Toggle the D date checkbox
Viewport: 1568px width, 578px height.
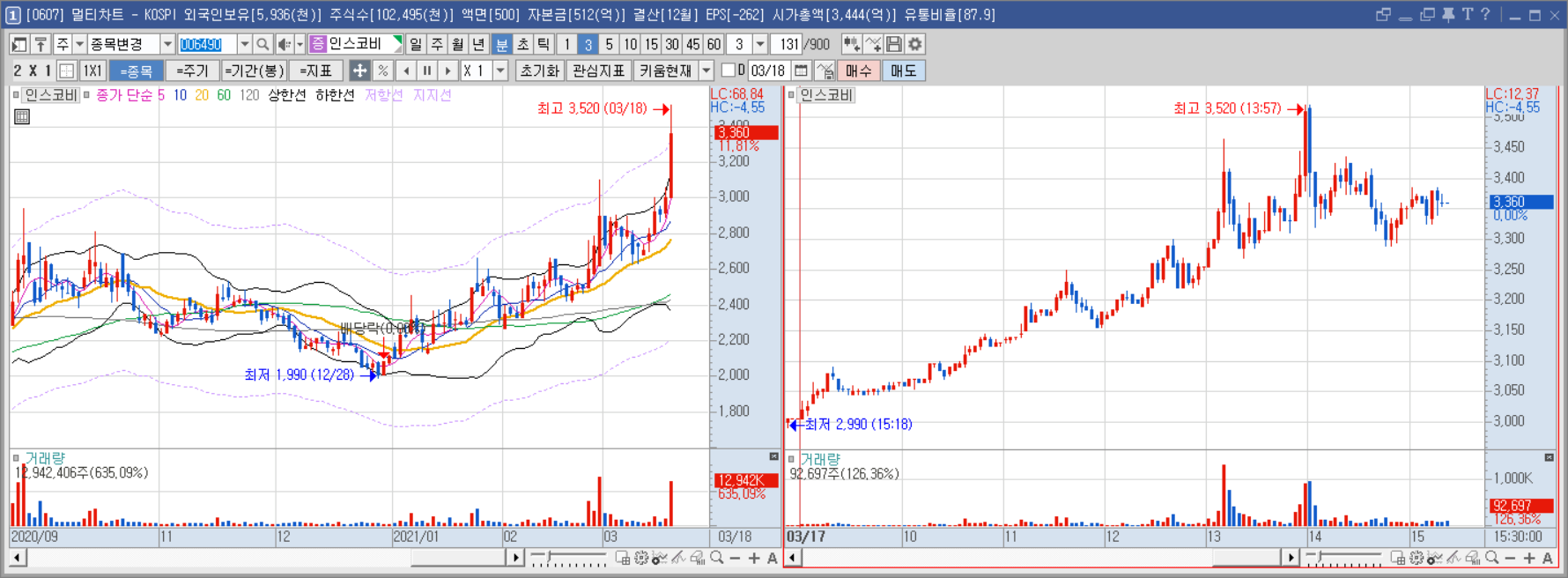tap(729, 70)
